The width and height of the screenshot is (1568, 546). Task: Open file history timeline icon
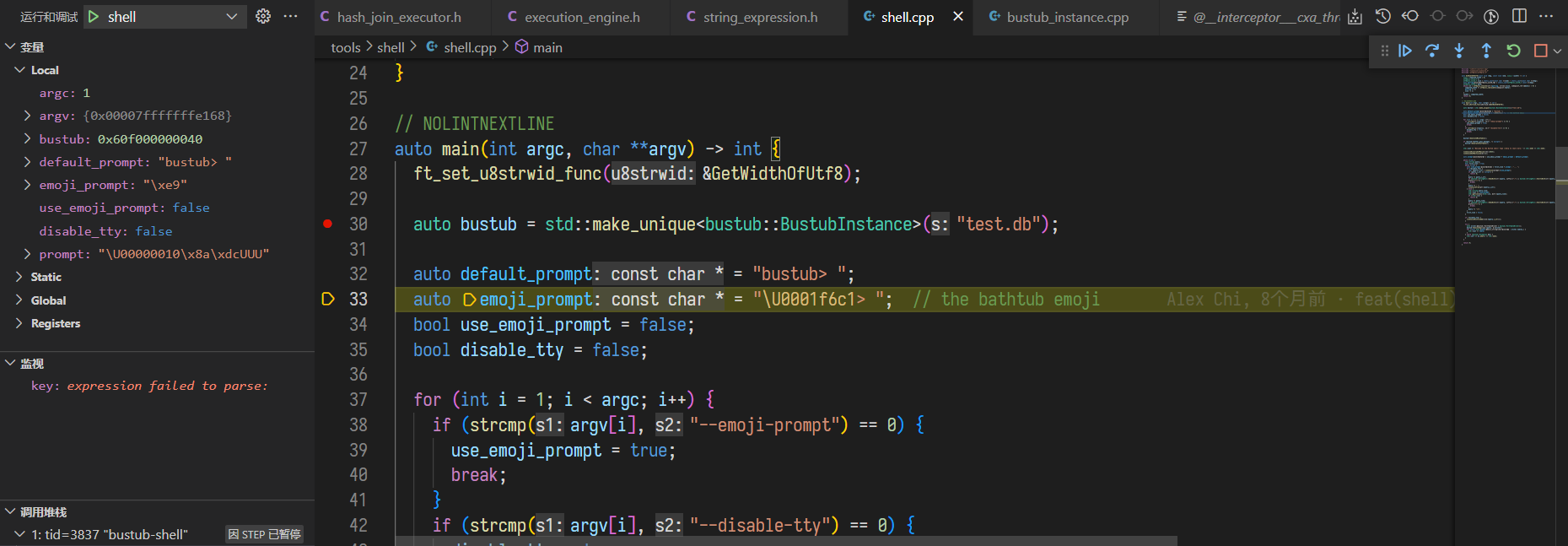tap(1382, 16)
